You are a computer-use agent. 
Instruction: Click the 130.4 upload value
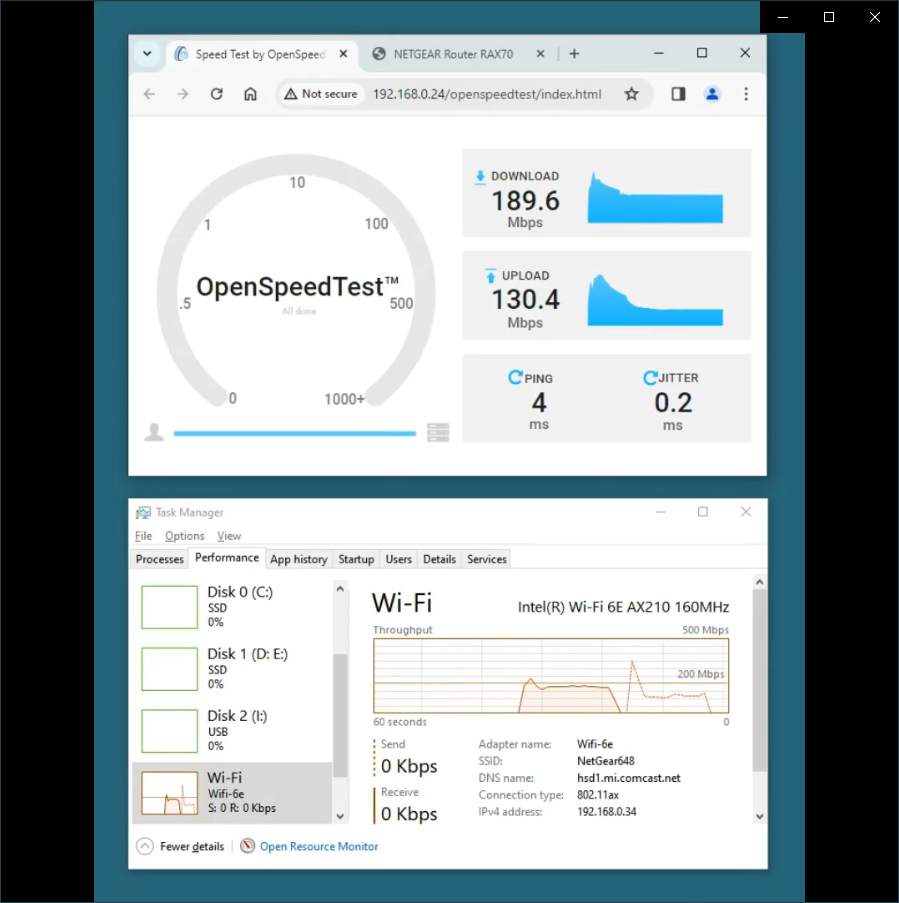(x=525, y=299)
